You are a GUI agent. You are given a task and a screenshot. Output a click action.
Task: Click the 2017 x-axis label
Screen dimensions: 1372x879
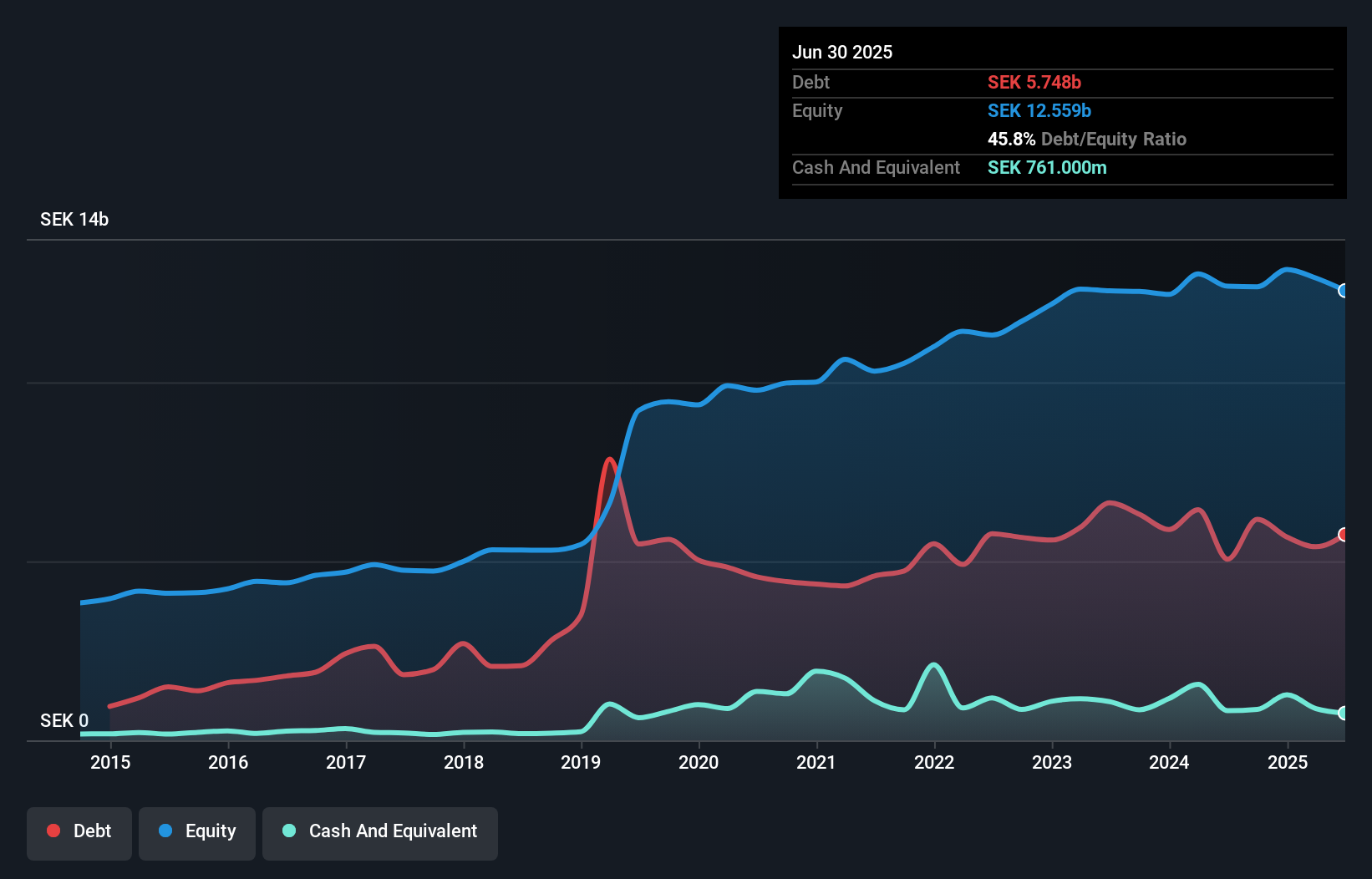coord(346,762)
